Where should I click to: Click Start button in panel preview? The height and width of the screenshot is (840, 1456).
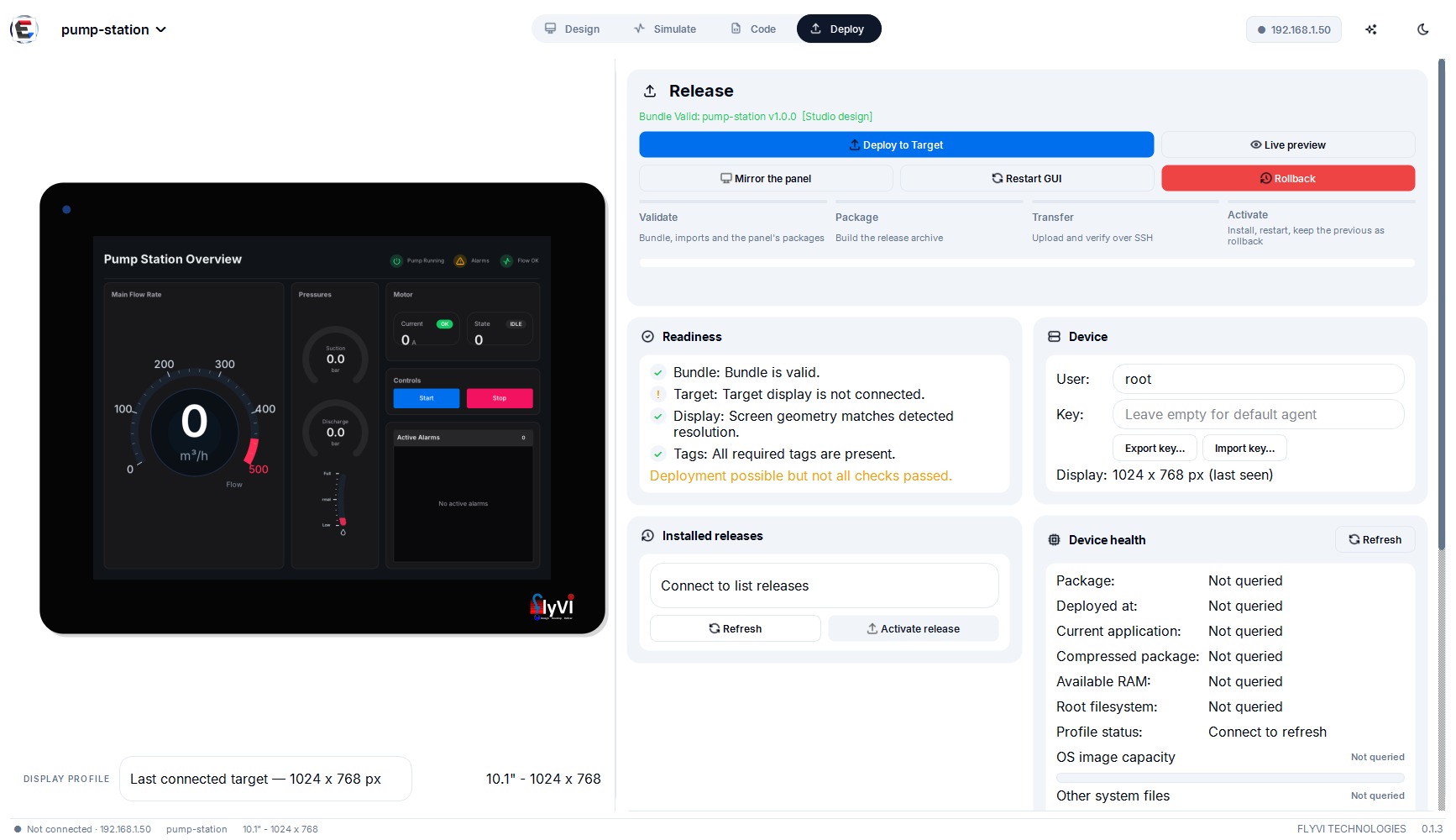(x=427, y=398)
